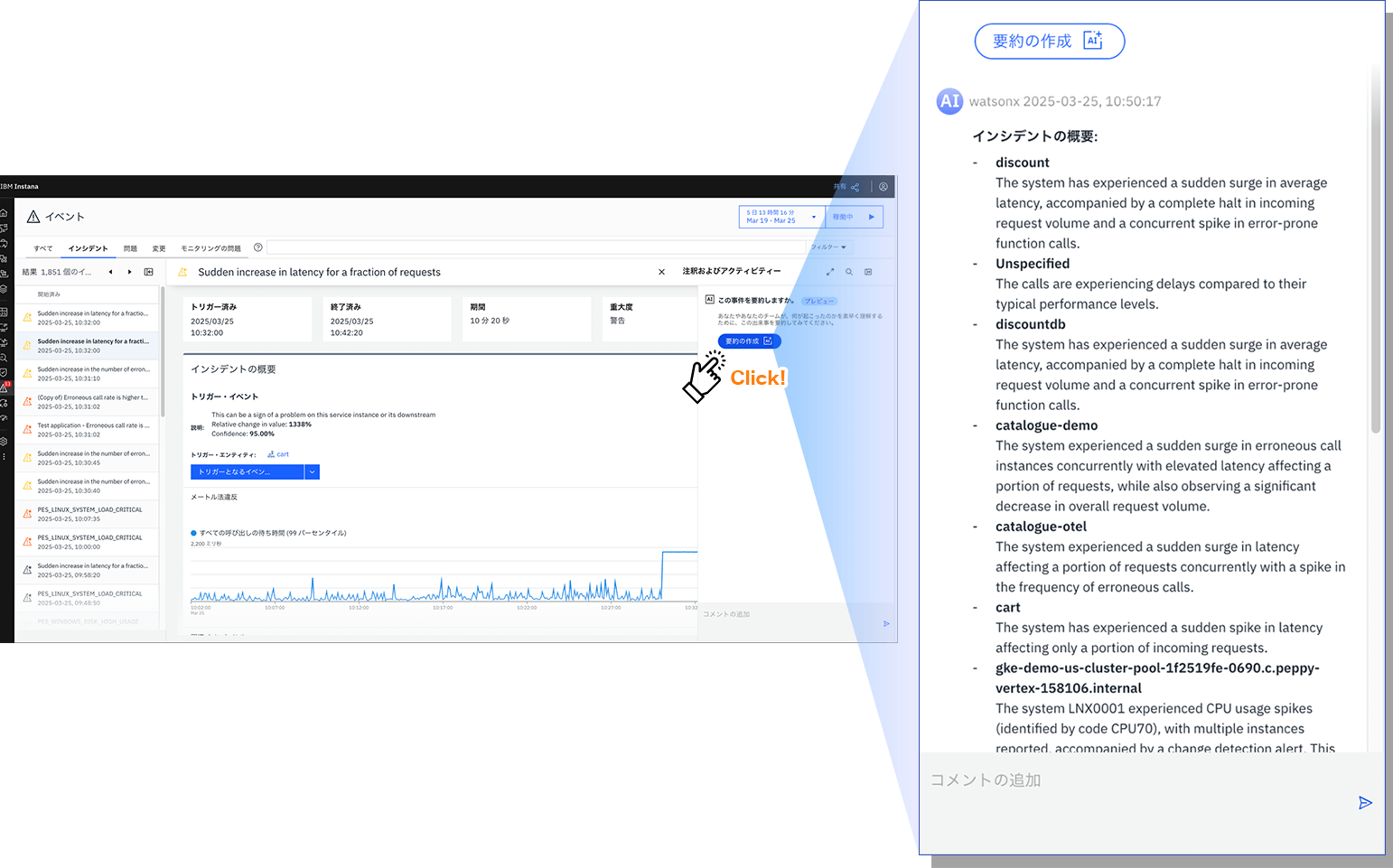Select event dated 2025-03-25, 10:30:45
The image size is (1393, 868).
coord(89,457)
